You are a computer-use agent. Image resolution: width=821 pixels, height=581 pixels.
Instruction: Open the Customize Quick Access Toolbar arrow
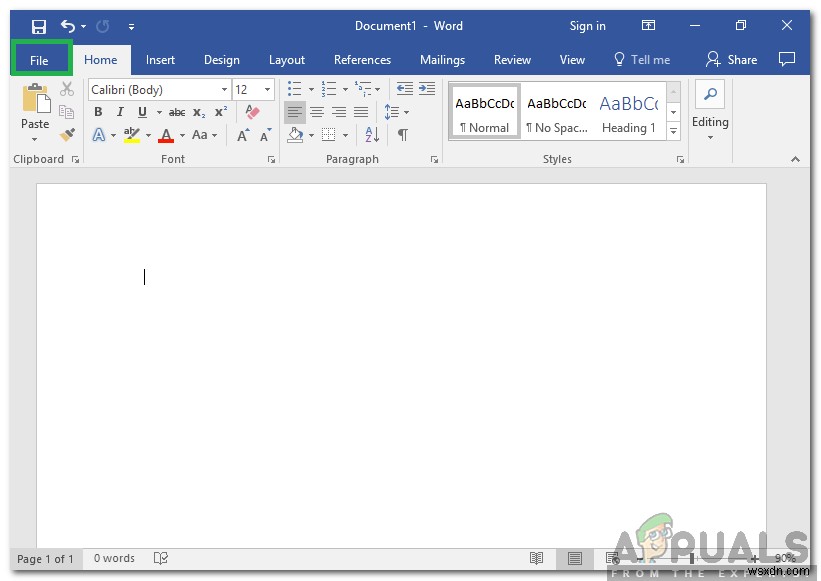coord(131,26)
